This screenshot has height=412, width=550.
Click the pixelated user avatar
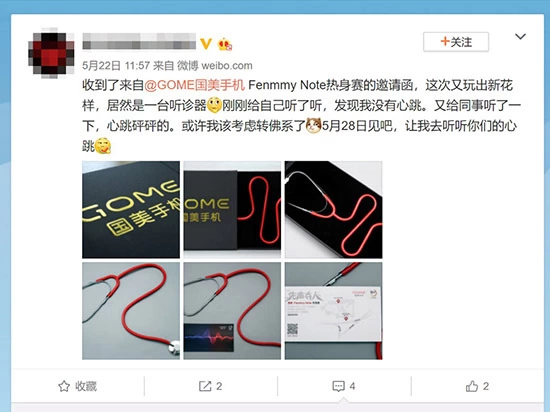coord(51,53)
